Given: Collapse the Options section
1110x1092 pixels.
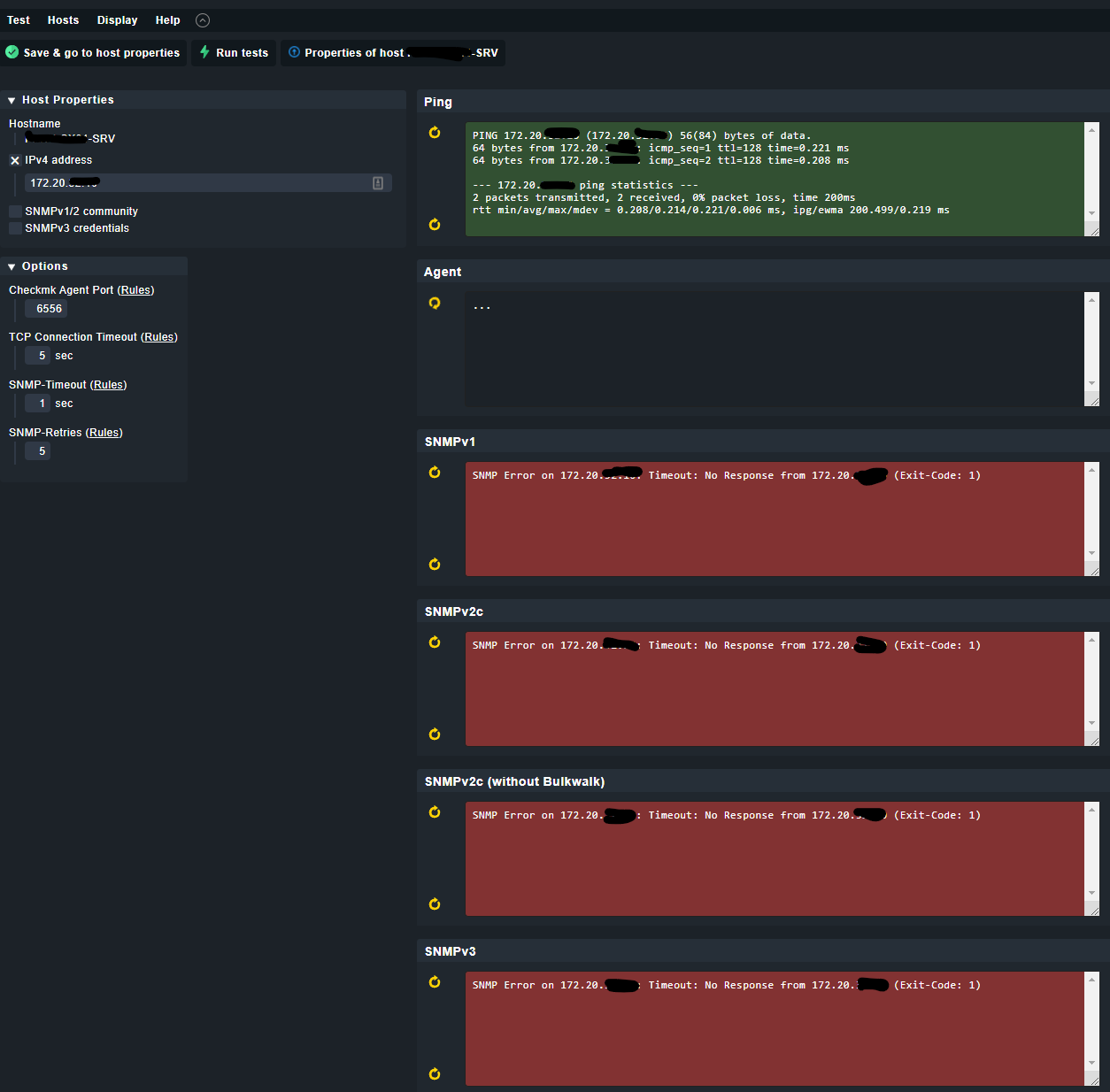Looking at the screenshot, I should coord(12,267).
